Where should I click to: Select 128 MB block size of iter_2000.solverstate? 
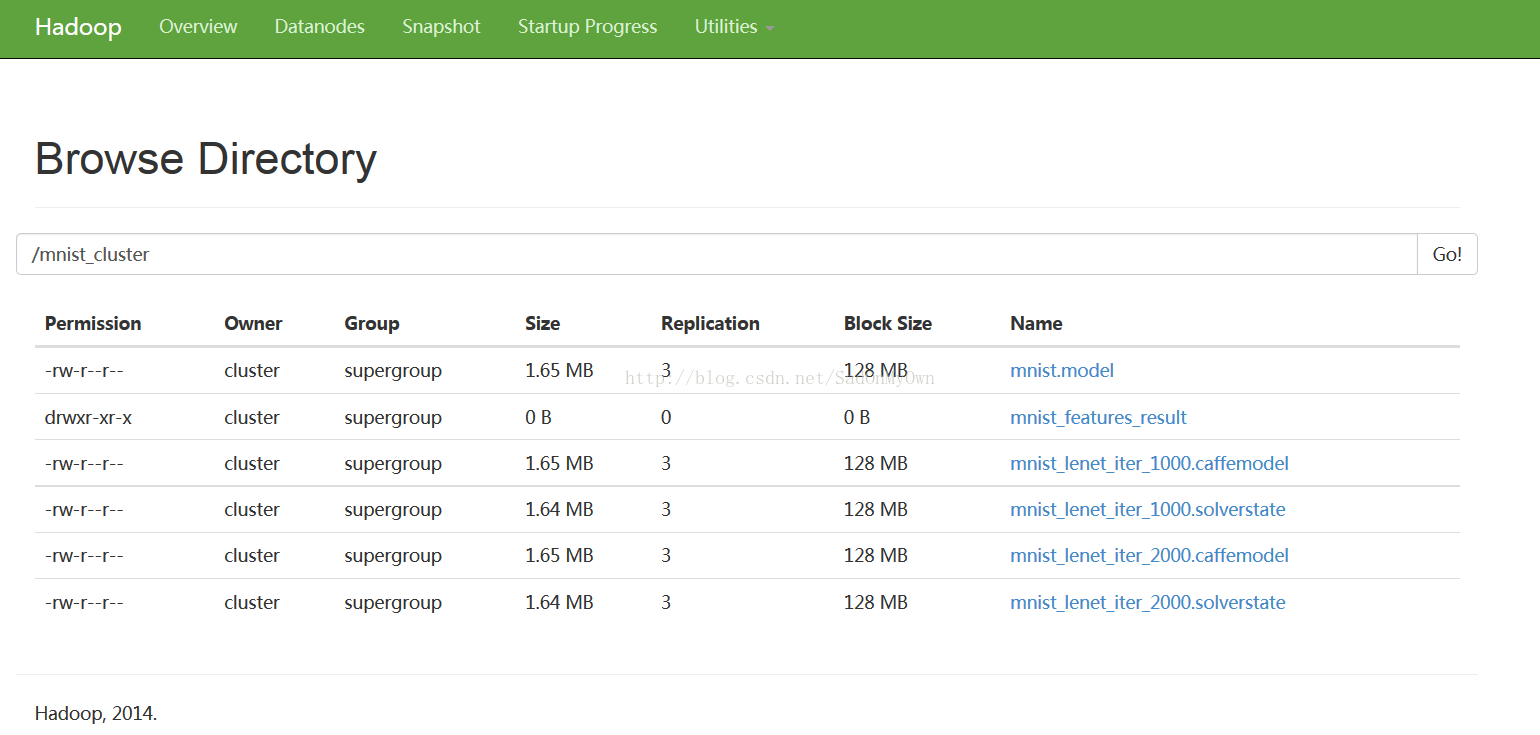pos(876,602)
